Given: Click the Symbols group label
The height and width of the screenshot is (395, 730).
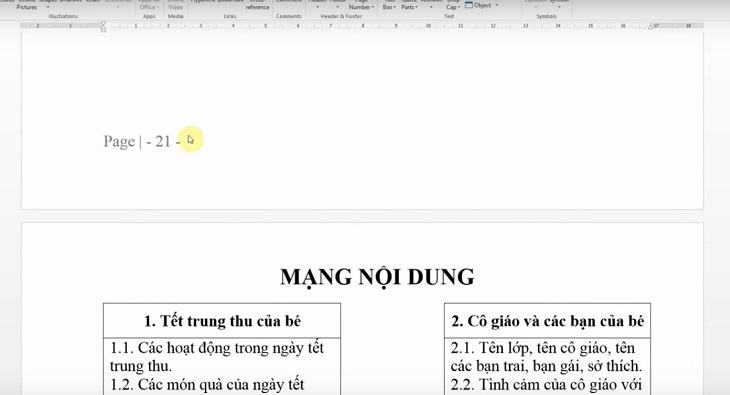Looking at the screenshot, I should click(547, 16).
